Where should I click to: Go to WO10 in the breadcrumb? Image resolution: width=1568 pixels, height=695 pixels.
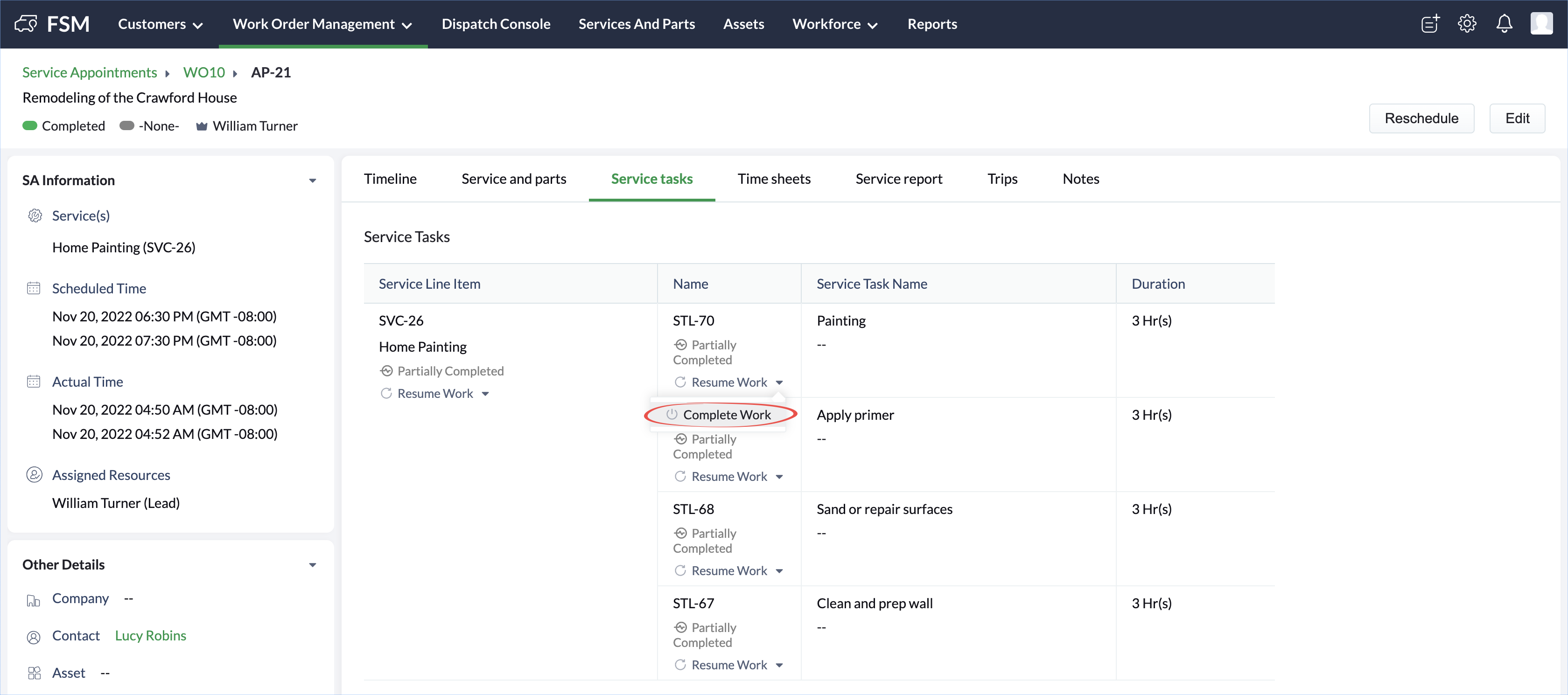coord(204,72)
